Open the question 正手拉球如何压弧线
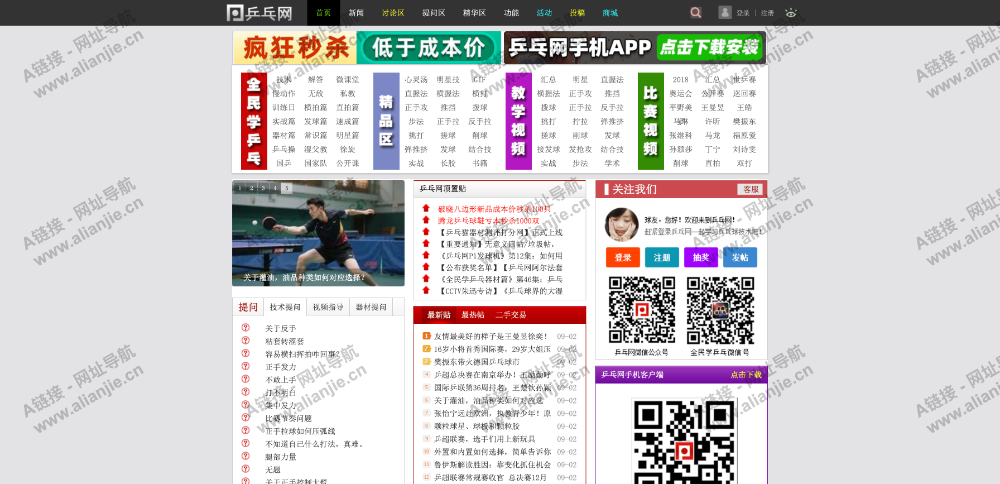 point(300,431)
